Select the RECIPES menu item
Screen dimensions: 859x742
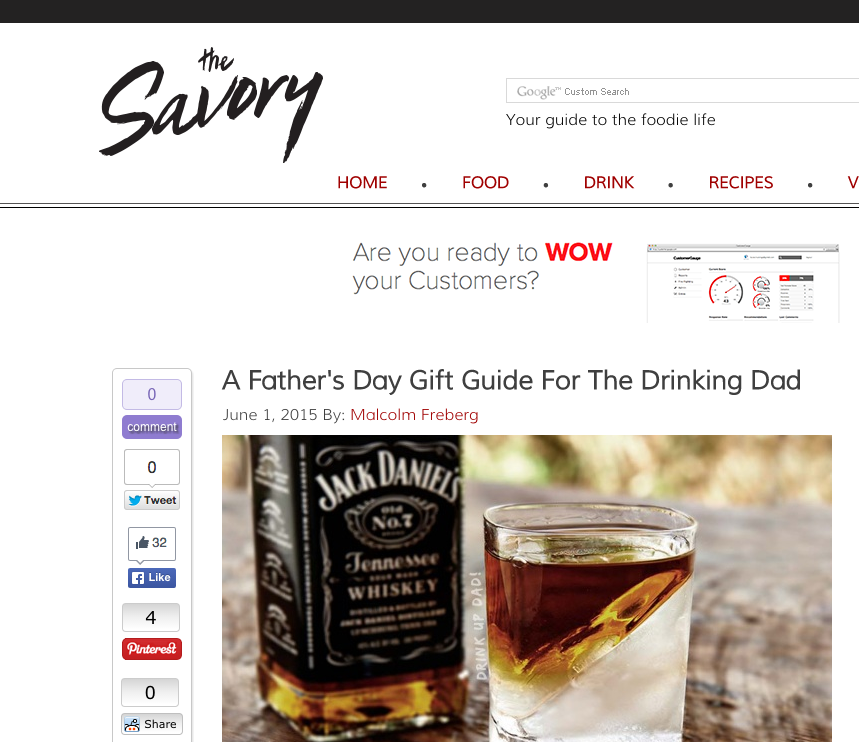pyautogui.click(x=741, y=182)
